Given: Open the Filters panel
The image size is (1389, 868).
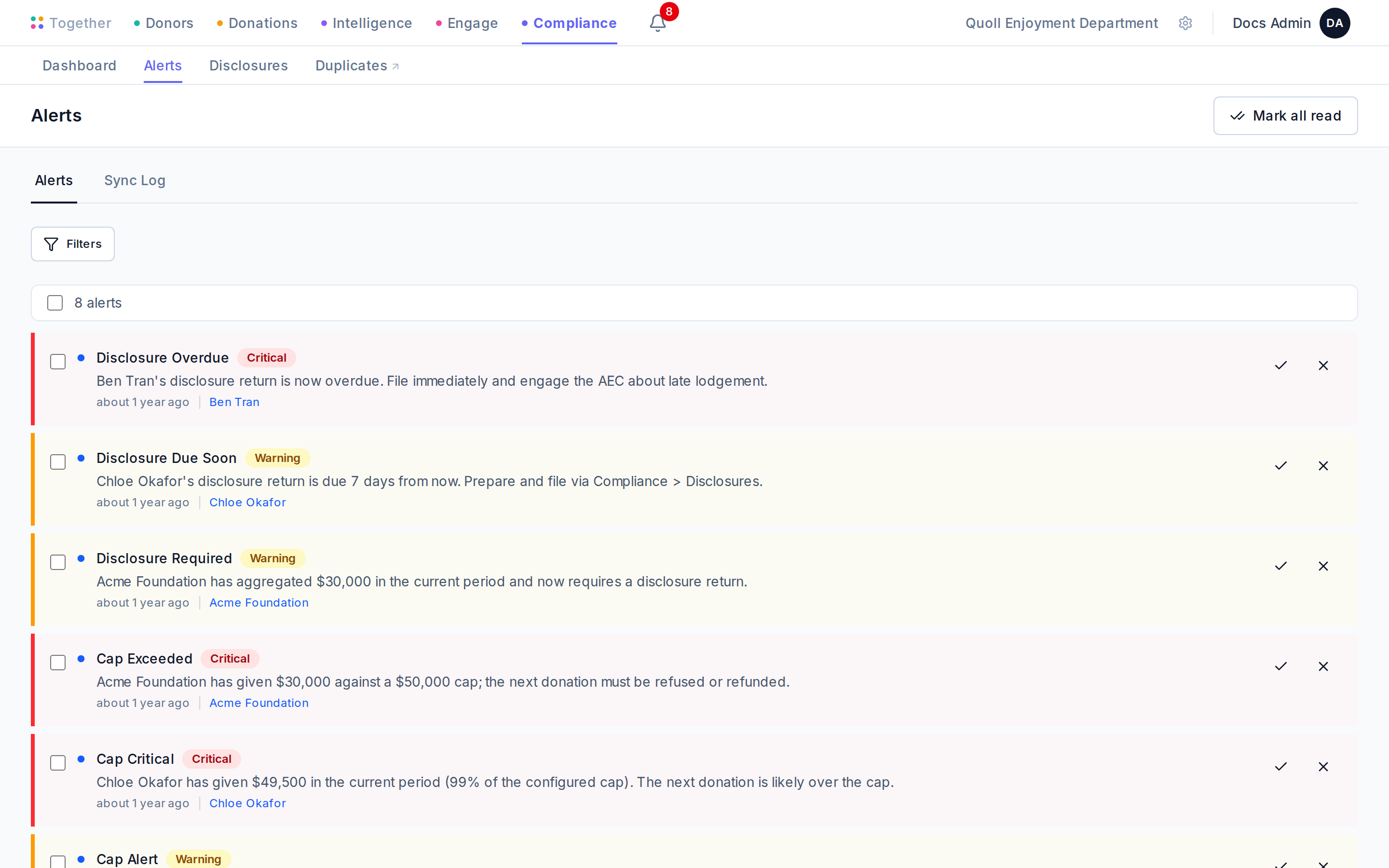Looking at the screenshot, I should [73, 244].
